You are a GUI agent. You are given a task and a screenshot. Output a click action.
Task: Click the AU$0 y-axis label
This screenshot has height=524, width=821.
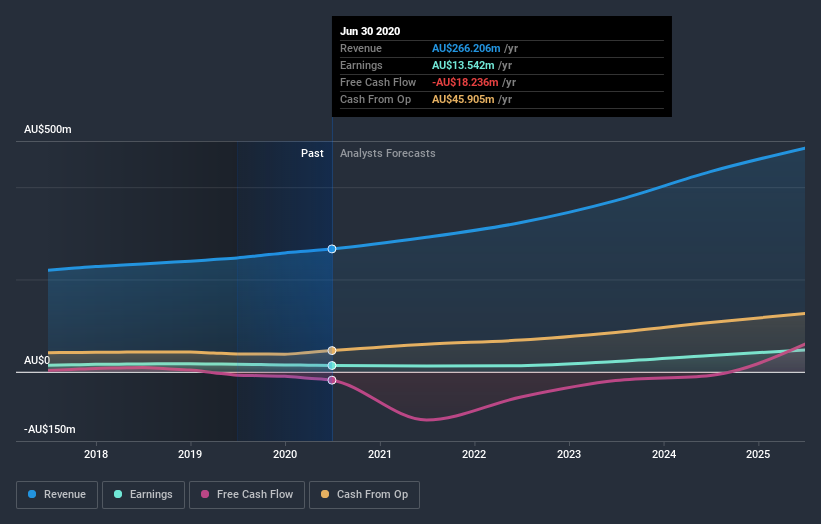pos(37,360)
